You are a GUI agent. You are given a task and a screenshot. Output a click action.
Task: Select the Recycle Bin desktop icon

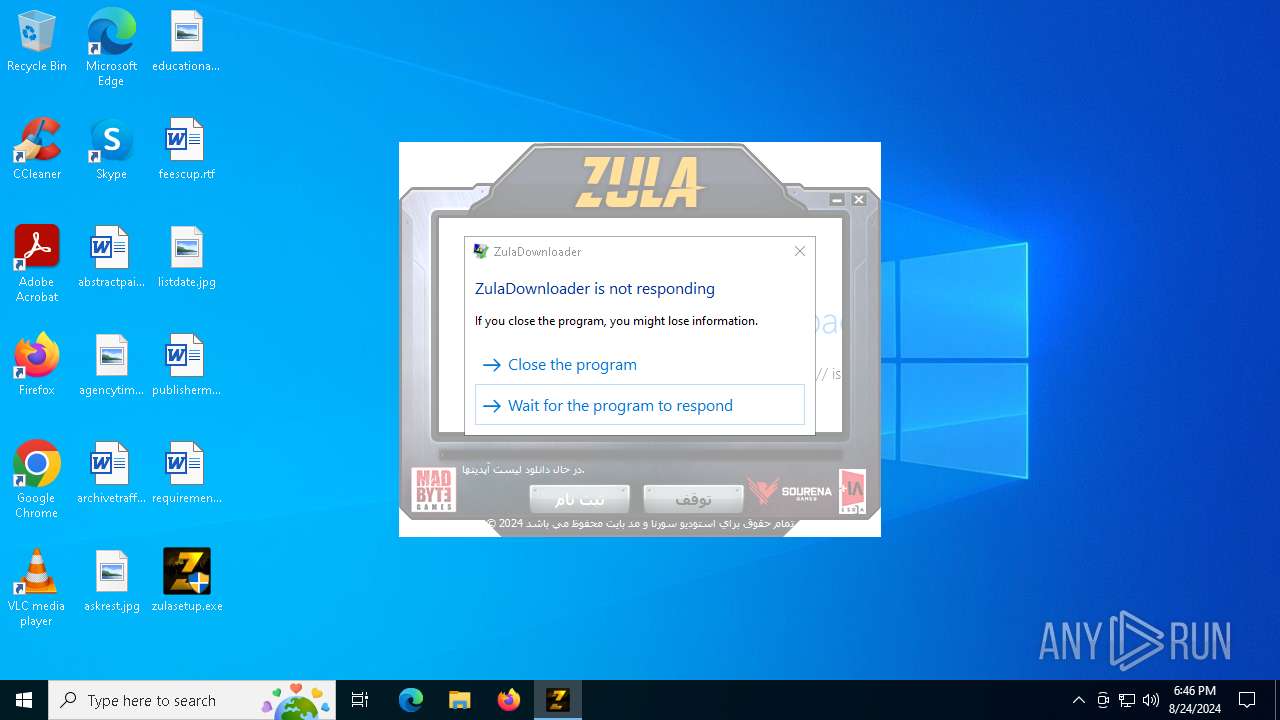point(37,42)
